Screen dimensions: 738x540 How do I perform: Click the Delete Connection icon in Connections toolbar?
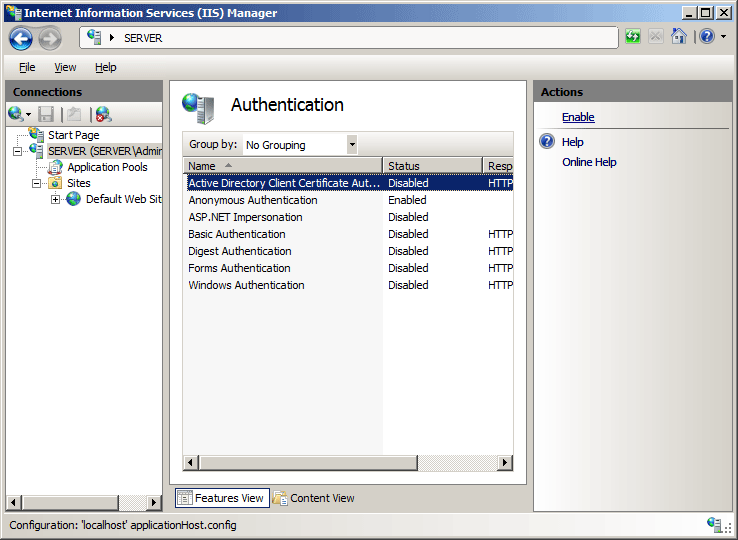pyautogui.click(x=103, y=114)
